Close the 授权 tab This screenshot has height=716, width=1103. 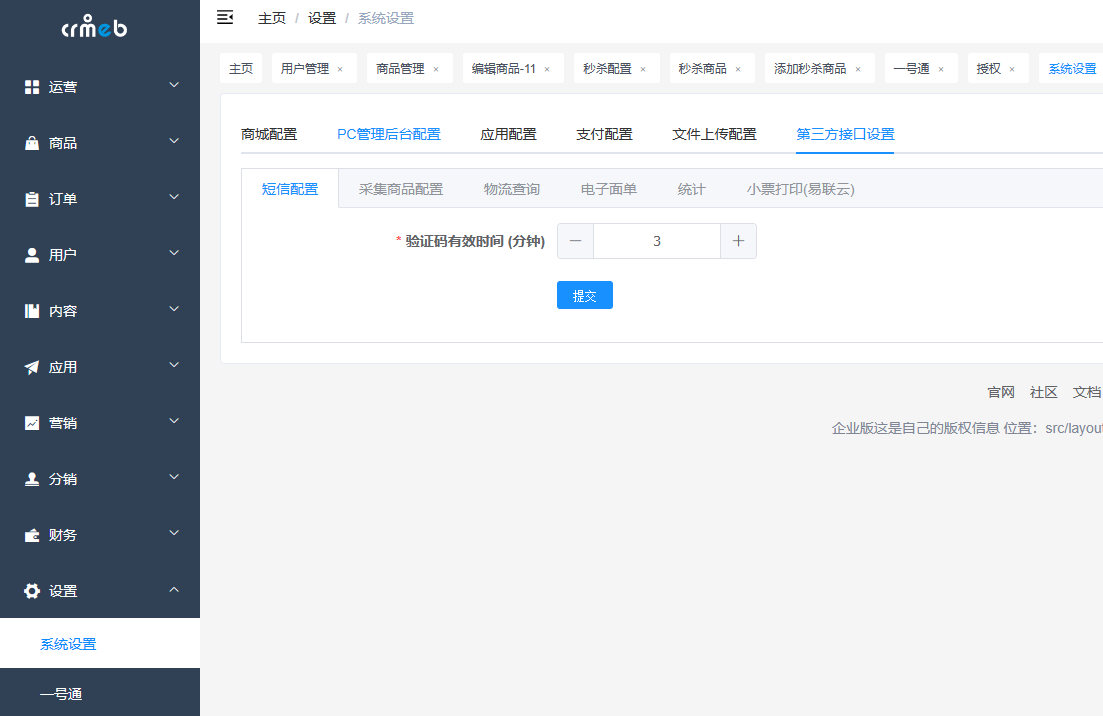[x=1012, y=69]
